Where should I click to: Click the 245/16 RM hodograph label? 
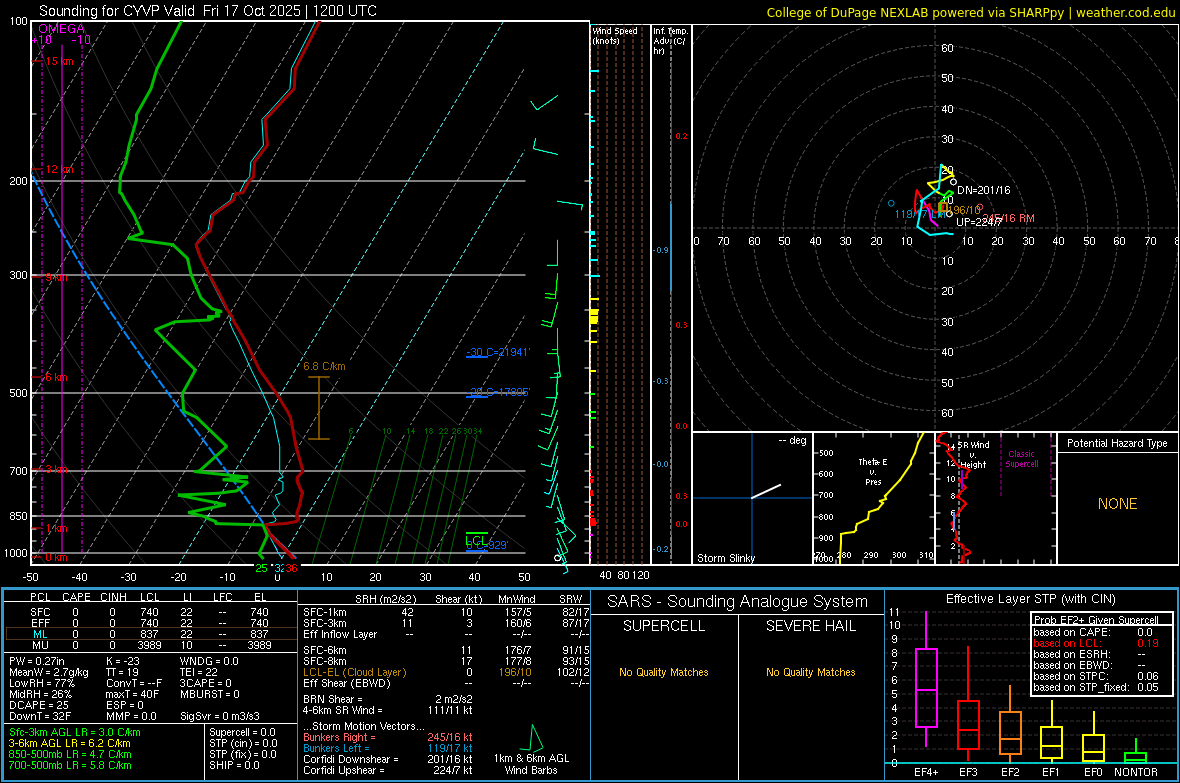click(1008, 218)
